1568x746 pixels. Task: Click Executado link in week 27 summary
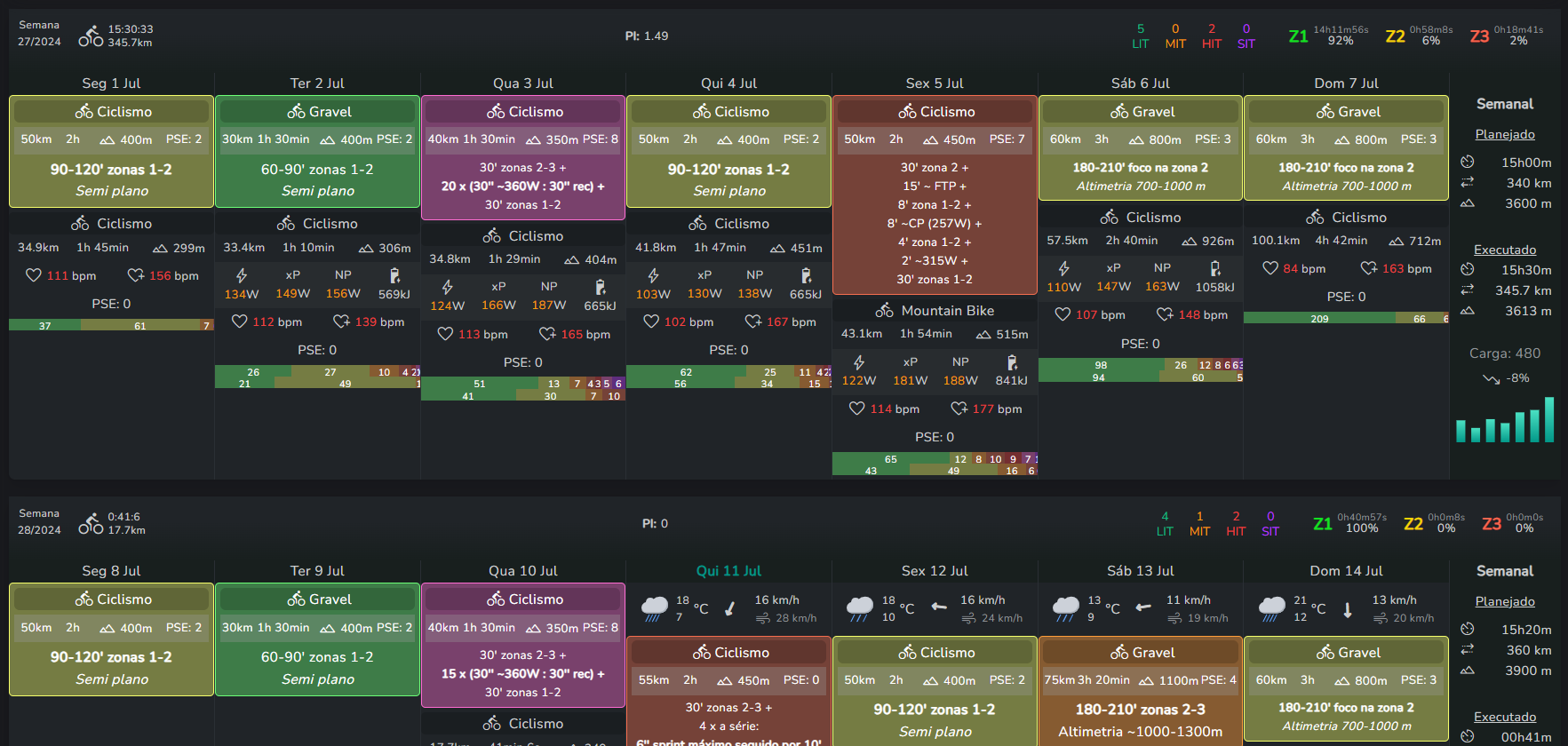tap(1505, 250)
